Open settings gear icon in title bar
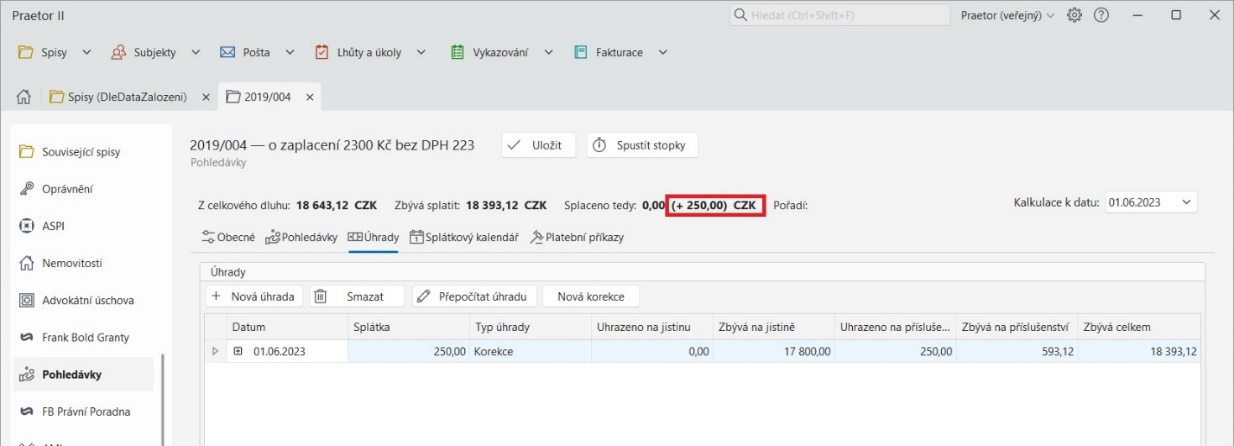The image size is (1234, 446). pos(1076,16)
